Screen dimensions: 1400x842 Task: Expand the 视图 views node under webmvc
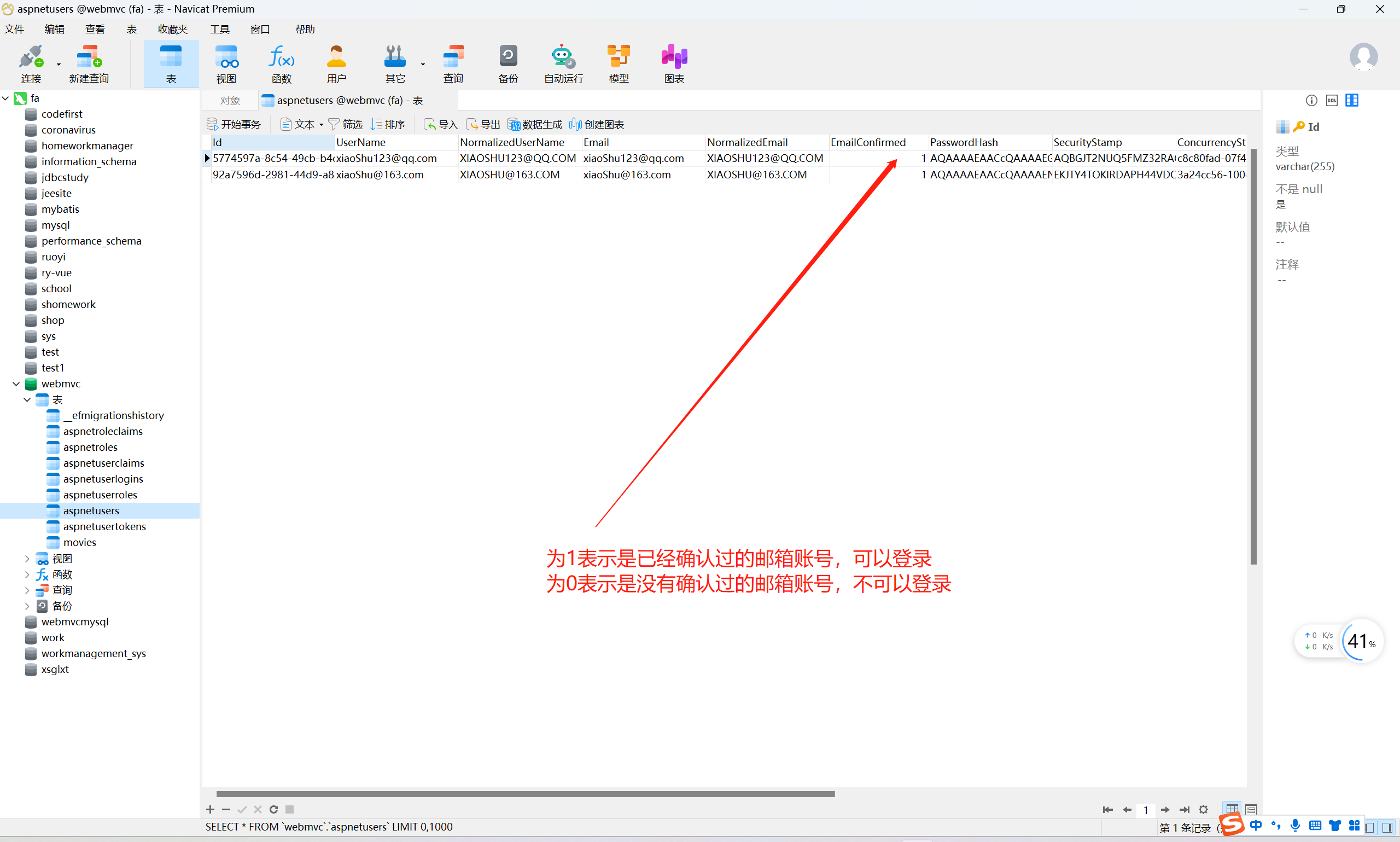[x=27, y=559]
